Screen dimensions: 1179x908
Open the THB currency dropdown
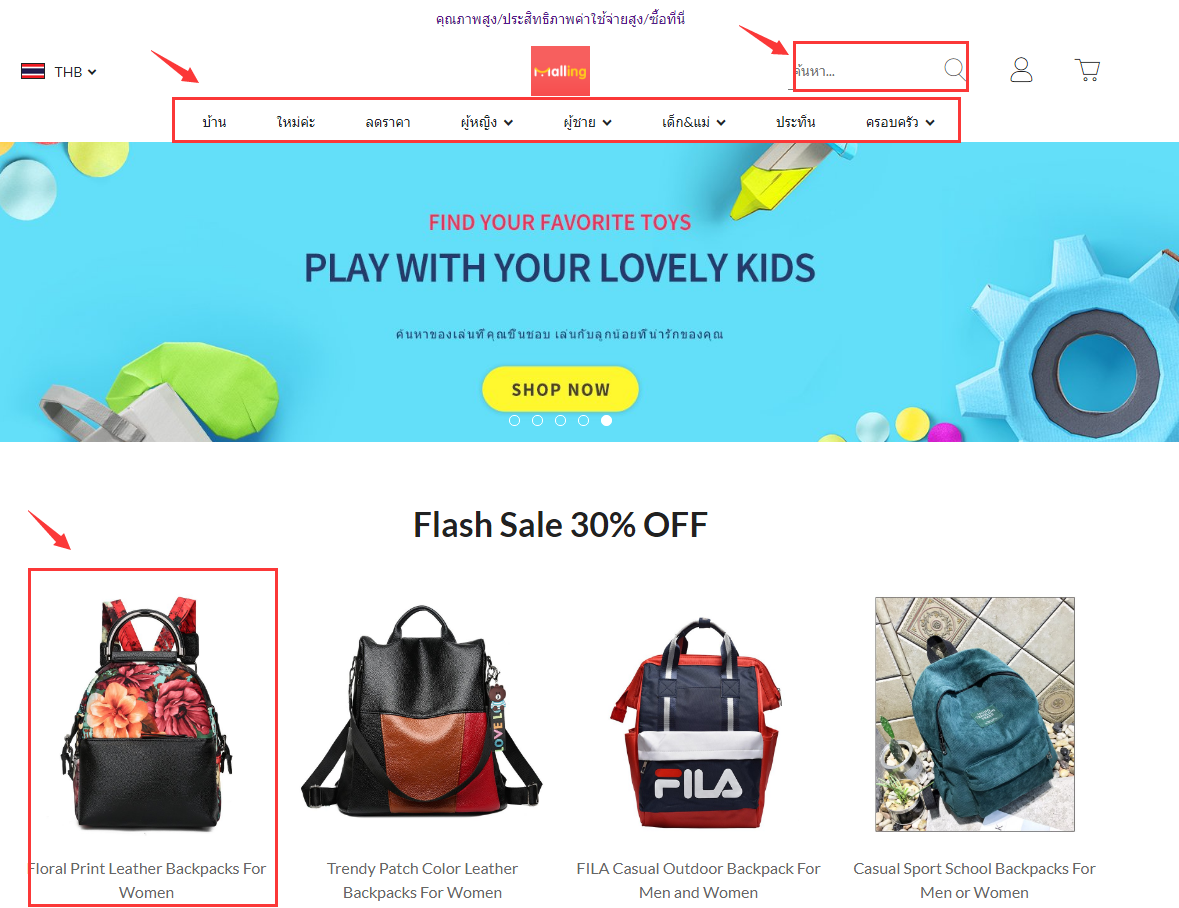[75, 72]
